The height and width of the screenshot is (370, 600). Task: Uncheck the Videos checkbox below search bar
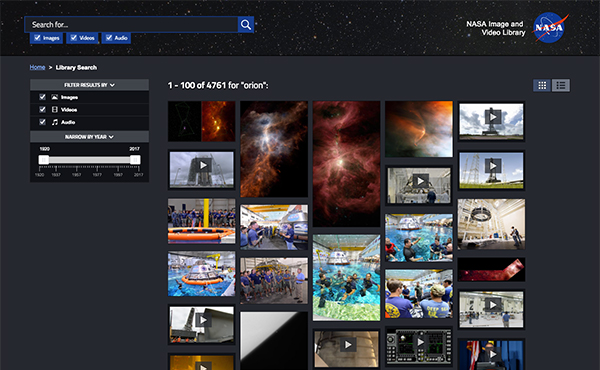click(x=73, y=37)
